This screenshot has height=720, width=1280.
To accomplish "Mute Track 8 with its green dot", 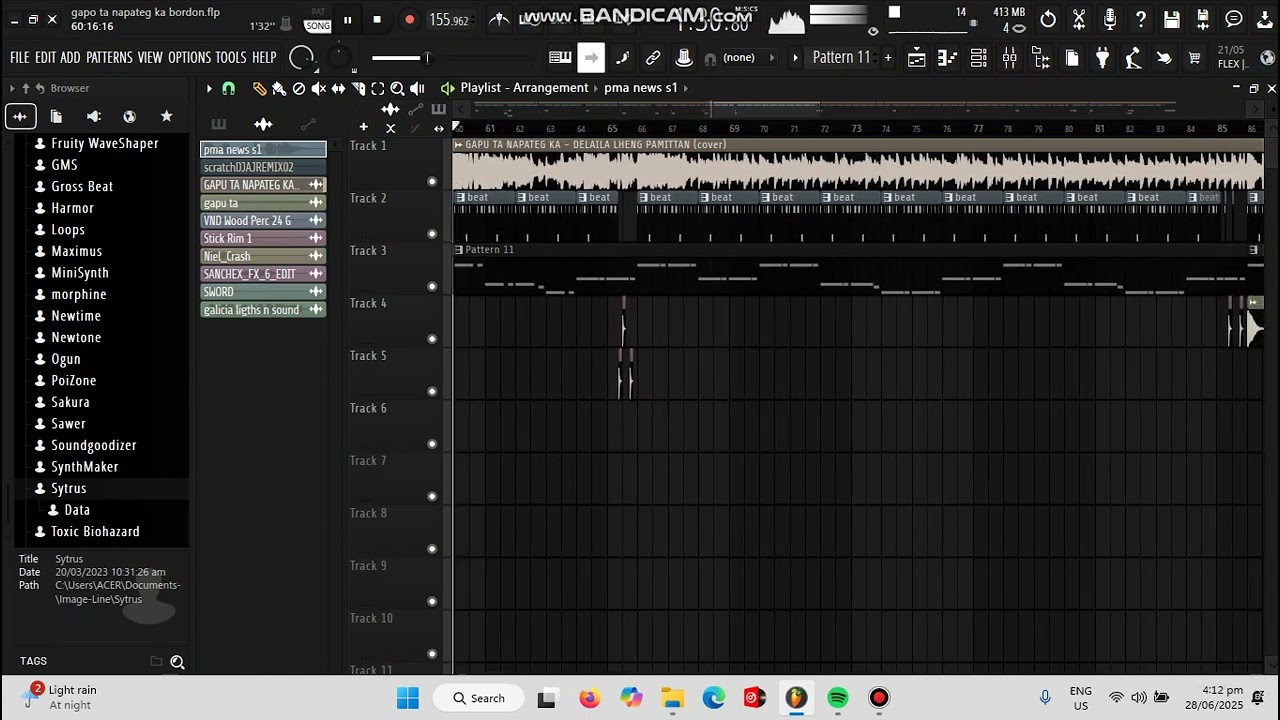I will click(x=432, y=549).
